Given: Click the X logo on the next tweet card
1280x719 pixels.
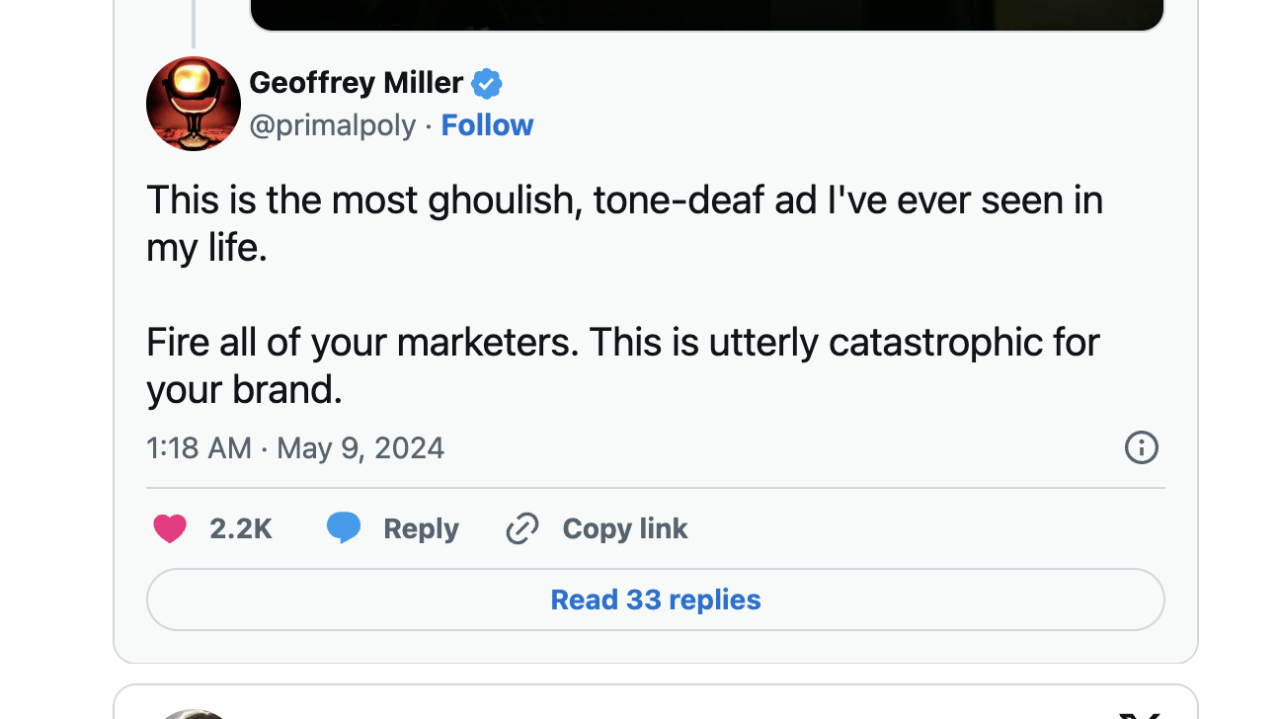Looking at the screenshot, I should click(x=1140, y=715).
